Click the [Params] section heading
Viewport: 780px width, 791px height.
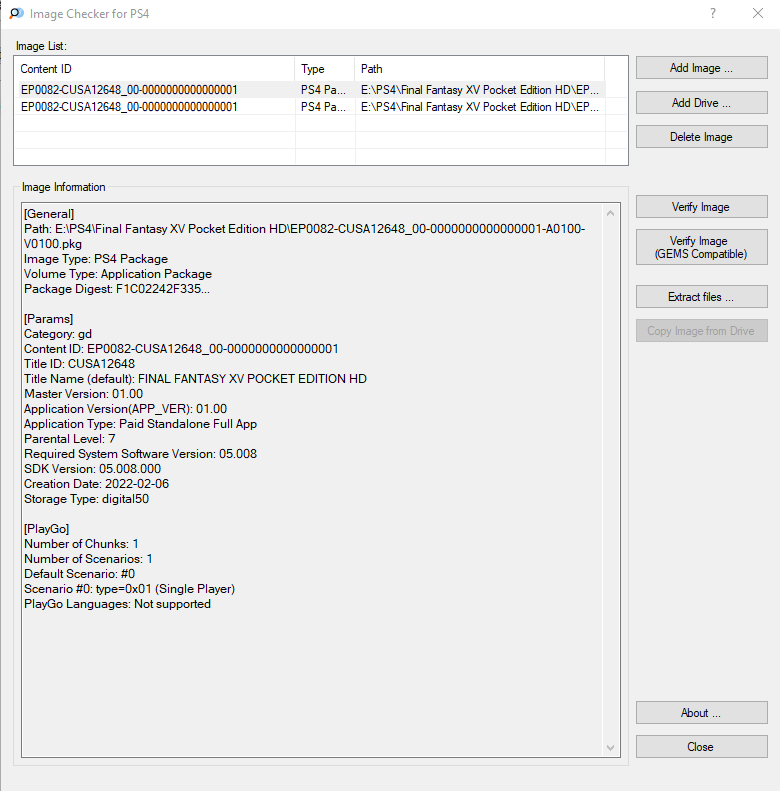coord(48,319)
